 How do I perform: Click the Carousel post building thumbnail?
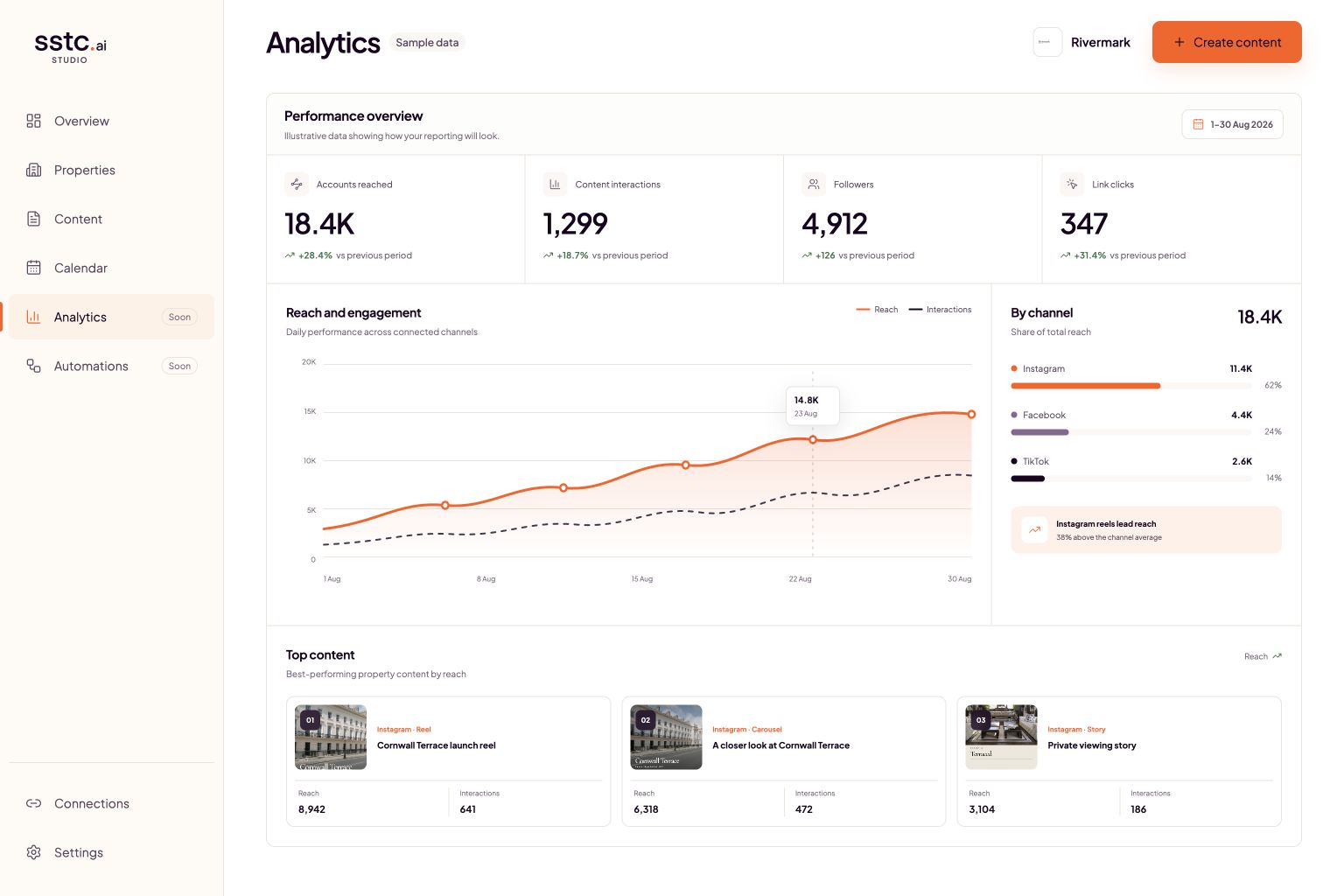(x=666, y=738)
